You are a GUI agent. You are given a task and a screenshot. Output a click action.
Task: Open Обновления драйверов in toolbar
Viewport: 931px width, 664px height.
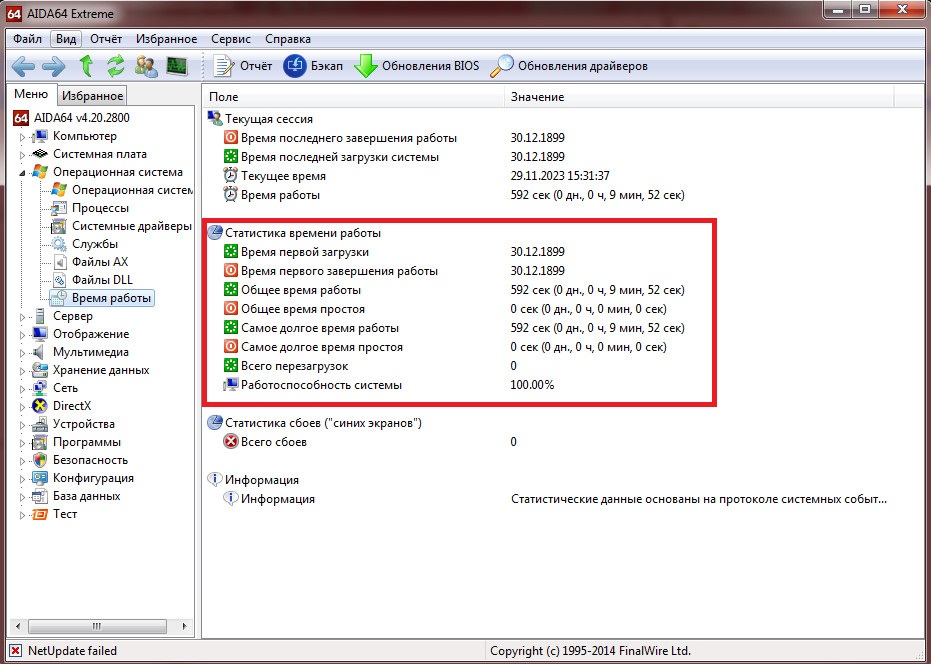click(569, 66)
